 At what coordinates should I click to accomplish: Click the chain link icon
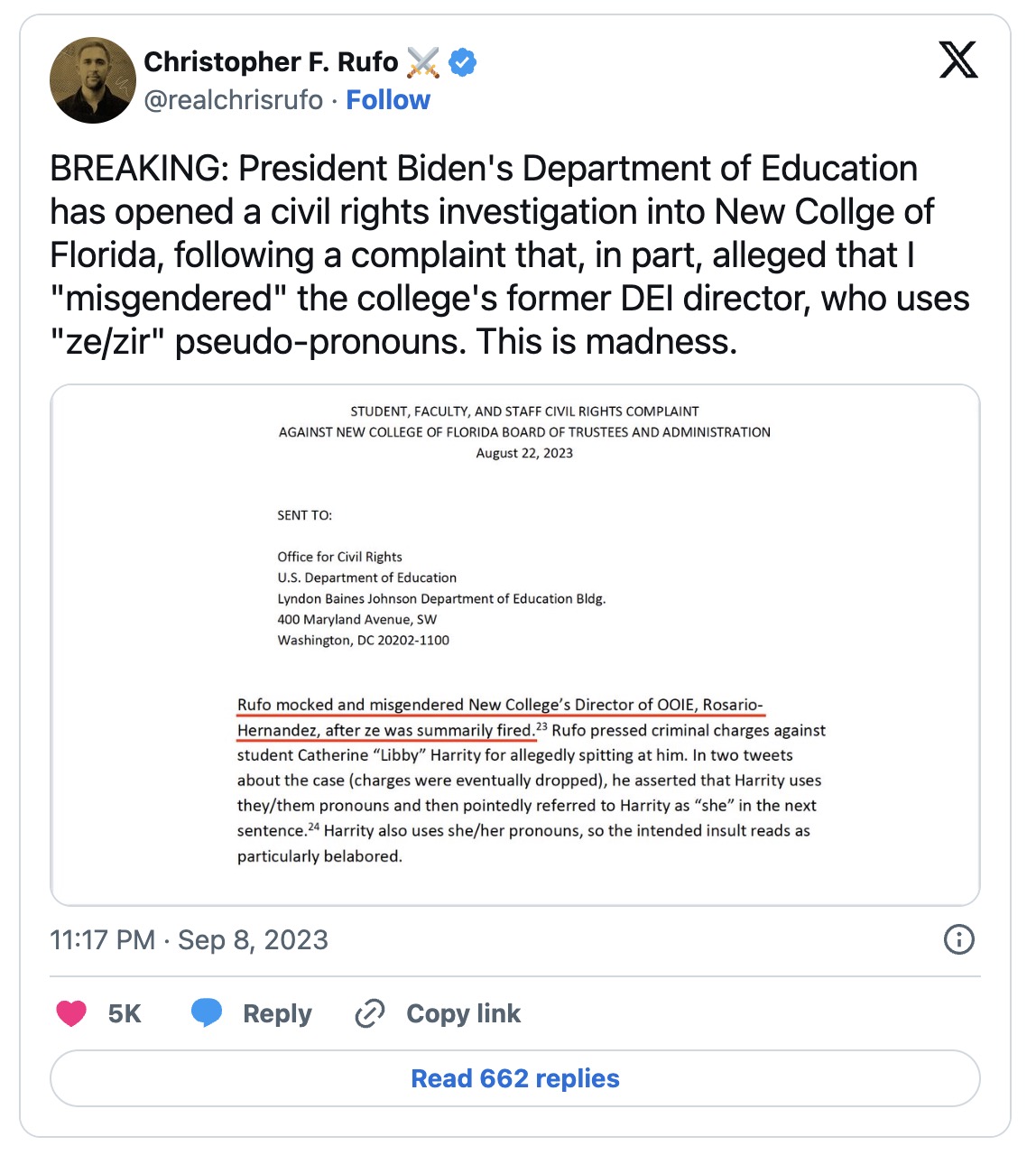[370, 1013]
